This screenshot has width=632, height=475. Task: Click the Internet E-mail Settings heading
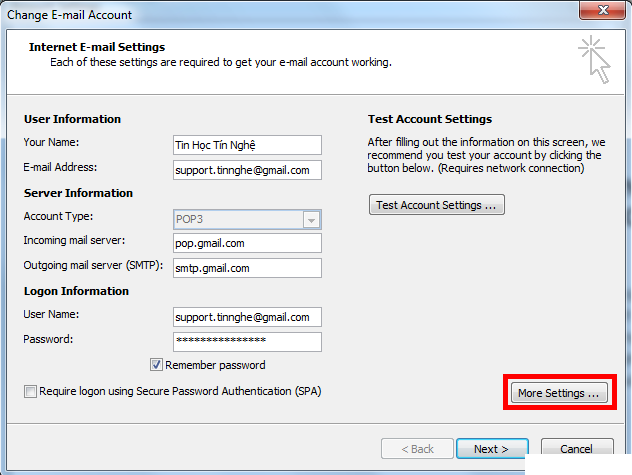[97, 47]
